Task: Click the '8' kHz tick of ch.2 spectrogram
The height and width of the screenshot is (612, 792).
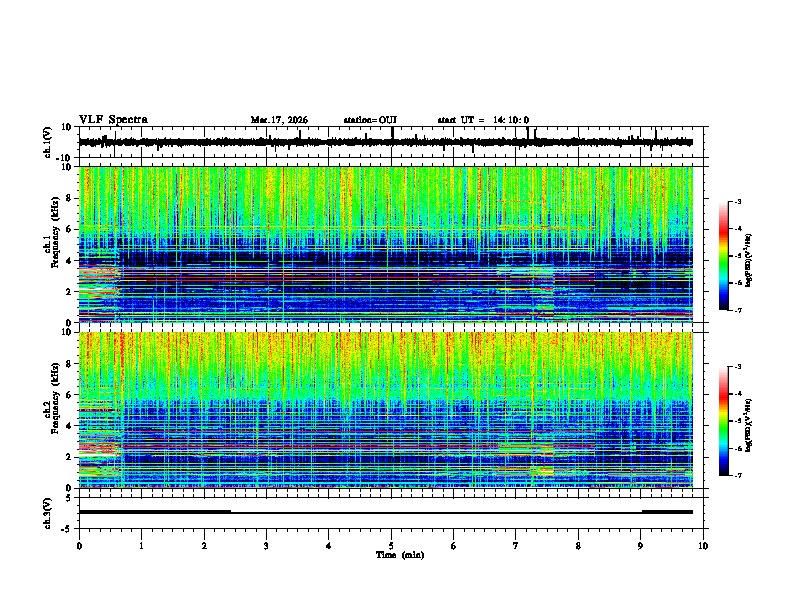Action: [x=69, y=364]
